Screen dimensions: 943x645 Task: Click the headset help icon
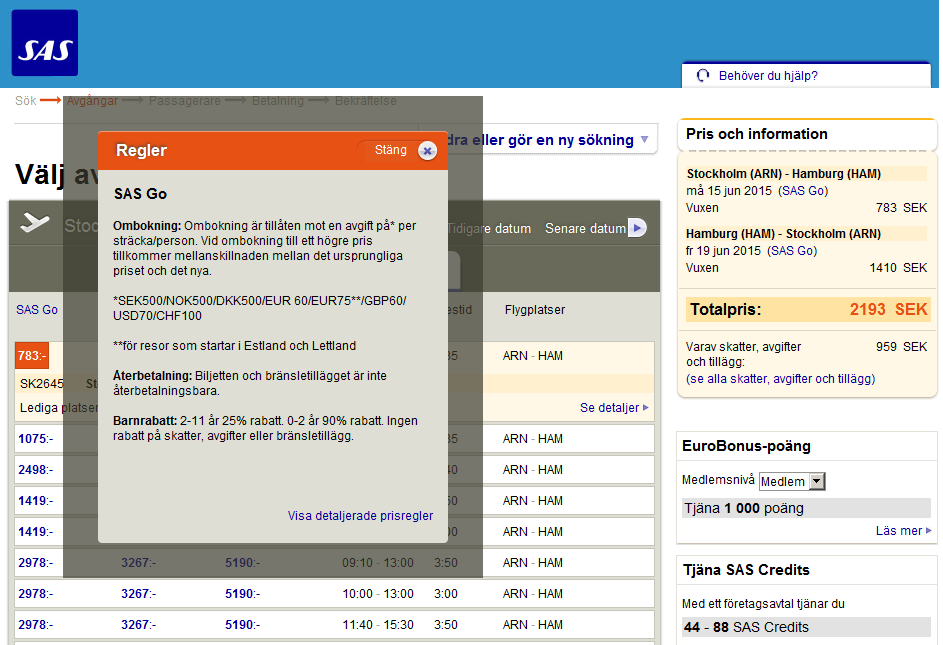(703, 76)
